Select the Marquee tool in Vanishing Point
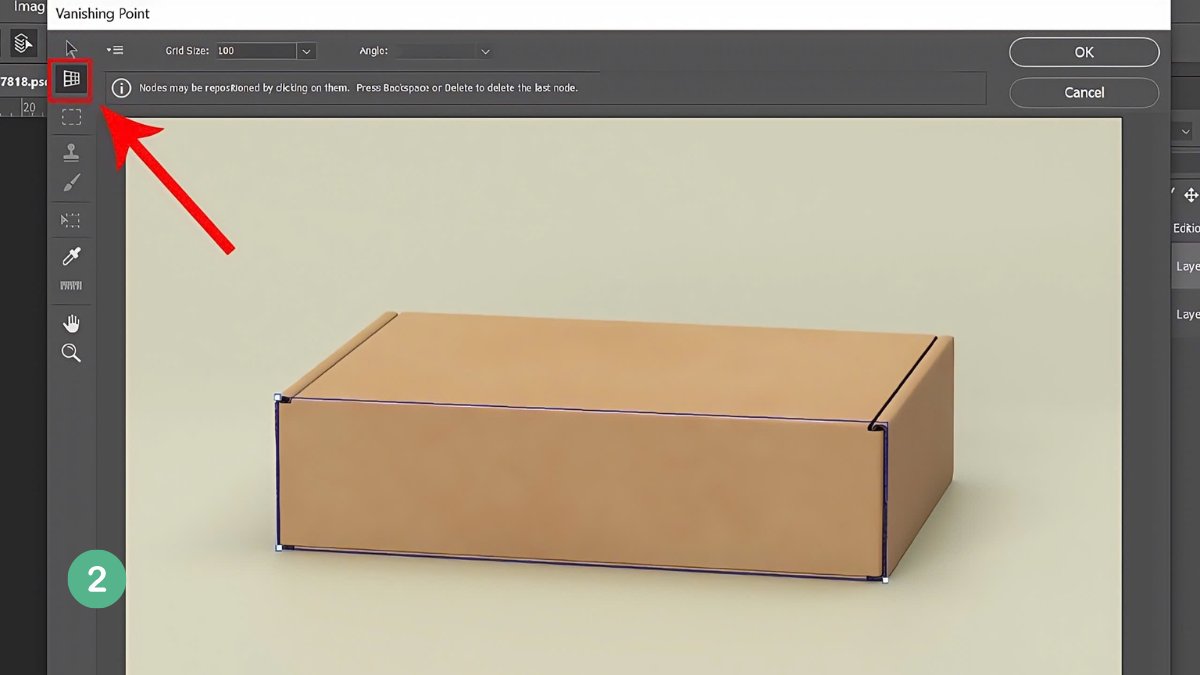 coord(71,118)
